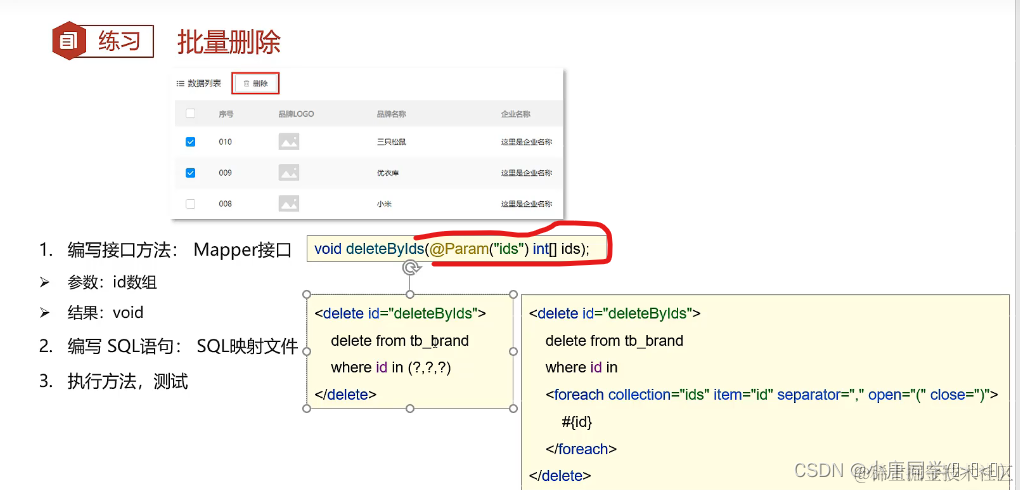1020x490 pixels.
Task: Click the 品牌LOGO column header
Action: tap(296, 113)
